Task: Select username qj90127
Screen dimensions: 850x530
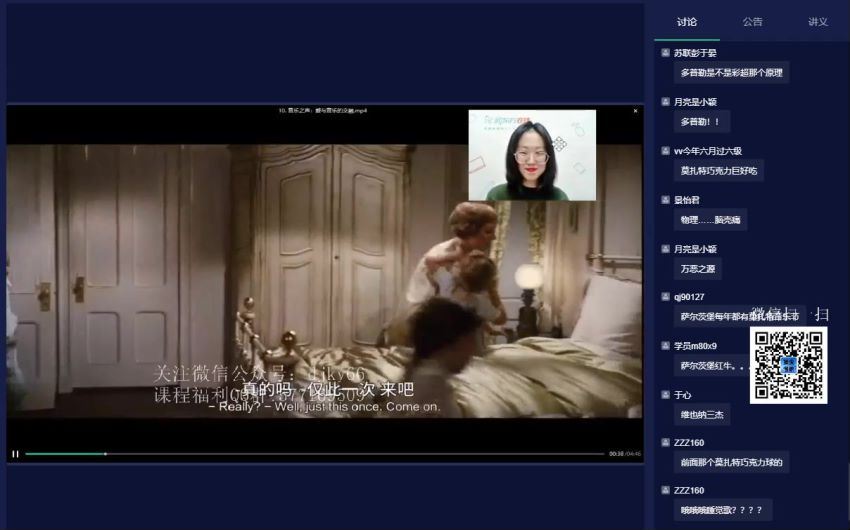Action: pos(689,297)
